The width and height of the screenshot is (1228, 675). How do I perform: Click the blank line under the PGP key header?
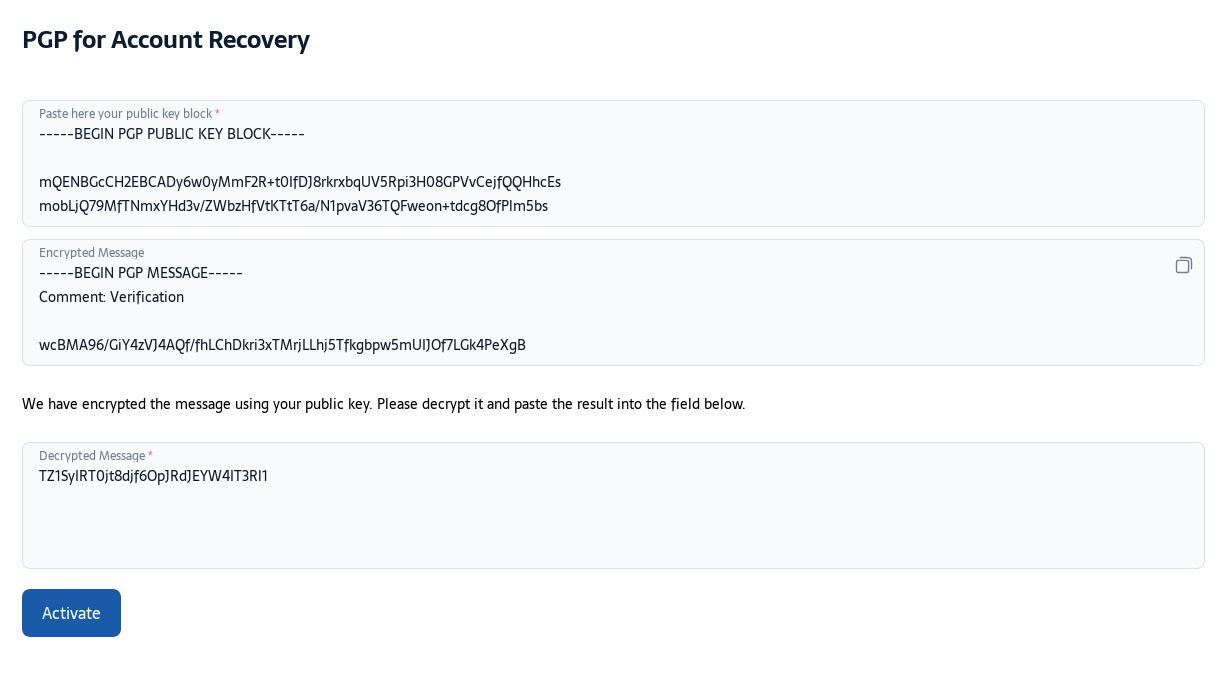613,158
